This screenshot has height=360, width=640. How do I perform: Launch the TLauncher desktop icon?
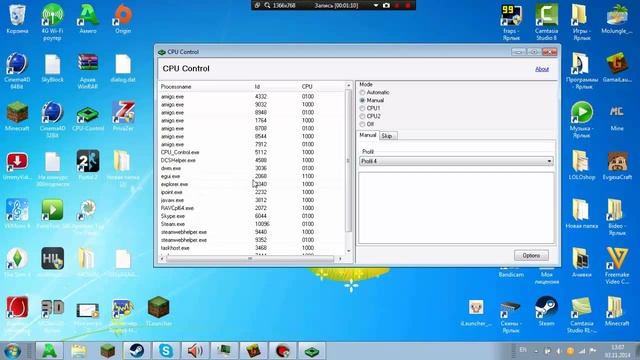158,311
